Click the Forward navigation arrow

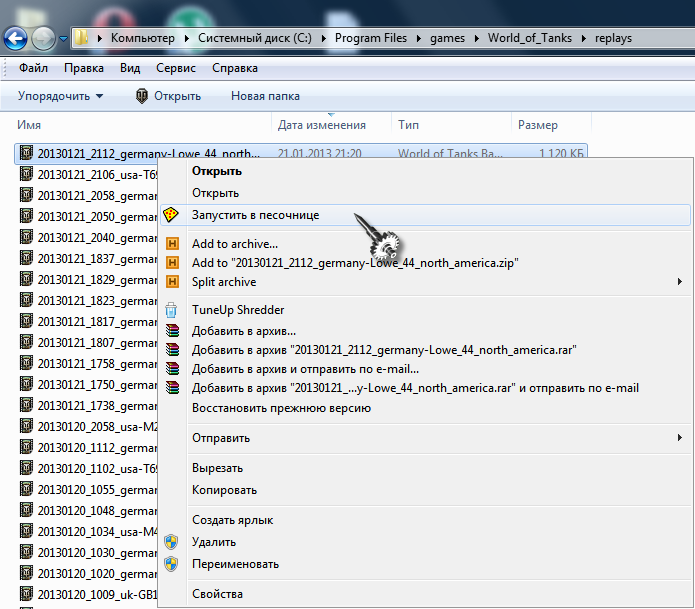[43, 39]
